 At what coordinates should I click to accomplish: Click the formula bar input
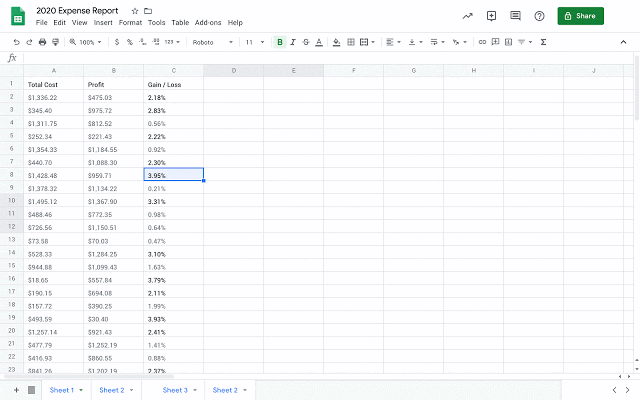pos(328,58)
